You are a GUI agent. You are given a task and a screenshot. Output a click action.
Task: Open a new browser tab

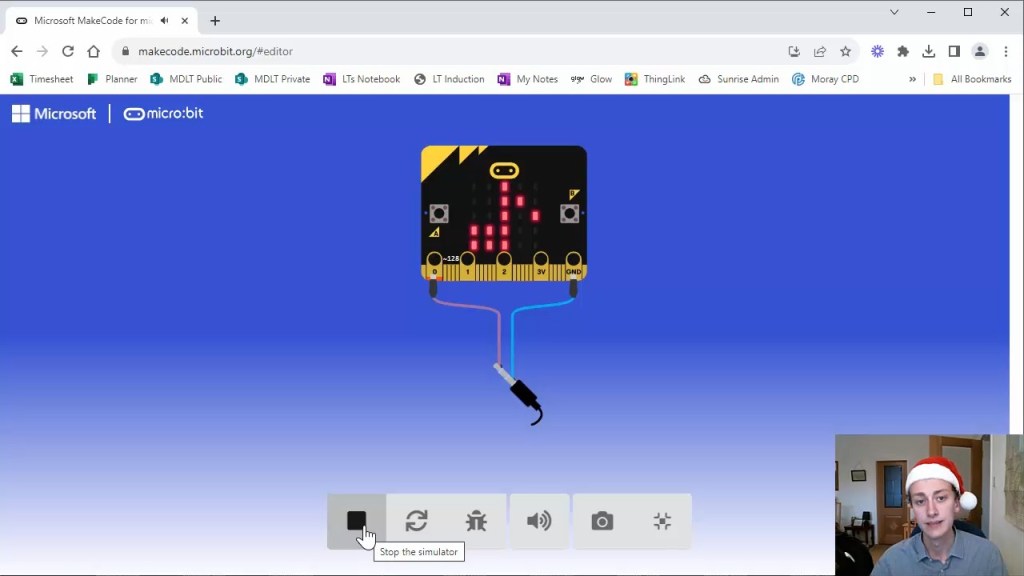[215, 21]
